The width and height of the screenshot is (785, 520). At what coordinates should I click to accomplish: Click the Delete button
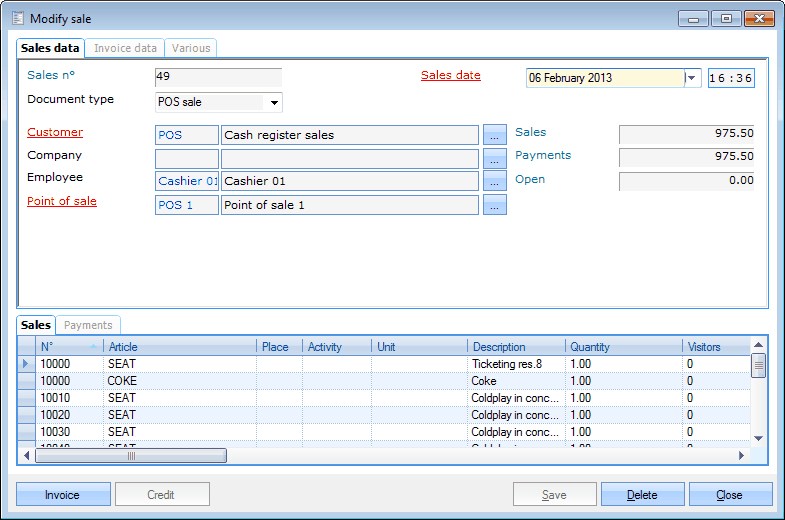[642, 494]
